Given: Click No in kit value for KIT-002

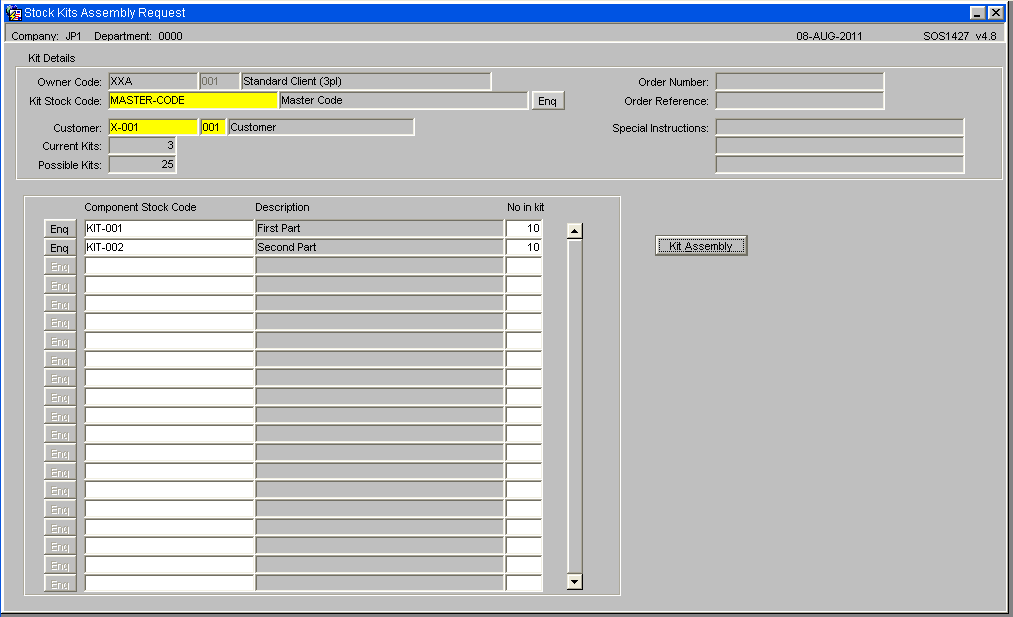Looking at the screenshot, I should click(524, 247).
